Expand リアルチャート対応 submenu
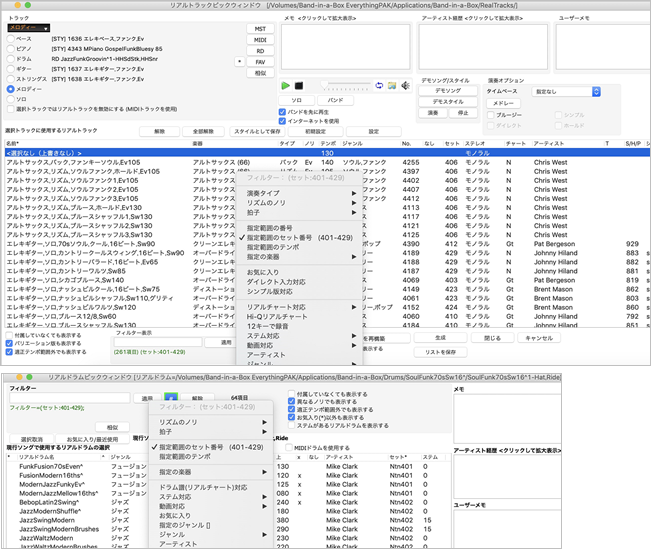The width and height of the screenshot is (654, 551). click(299, 307)
